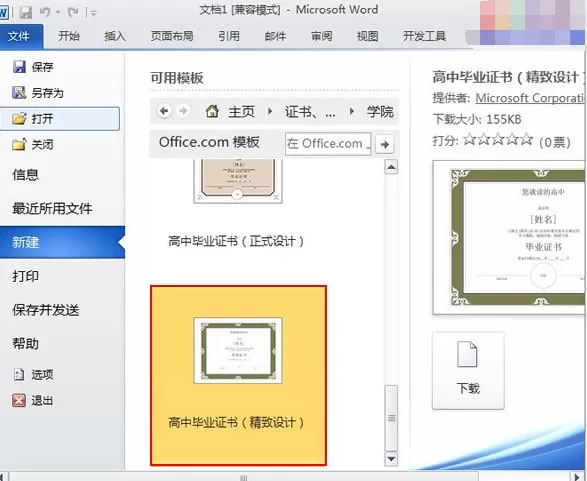Click the large certificate preview image

tap(509, 237)
